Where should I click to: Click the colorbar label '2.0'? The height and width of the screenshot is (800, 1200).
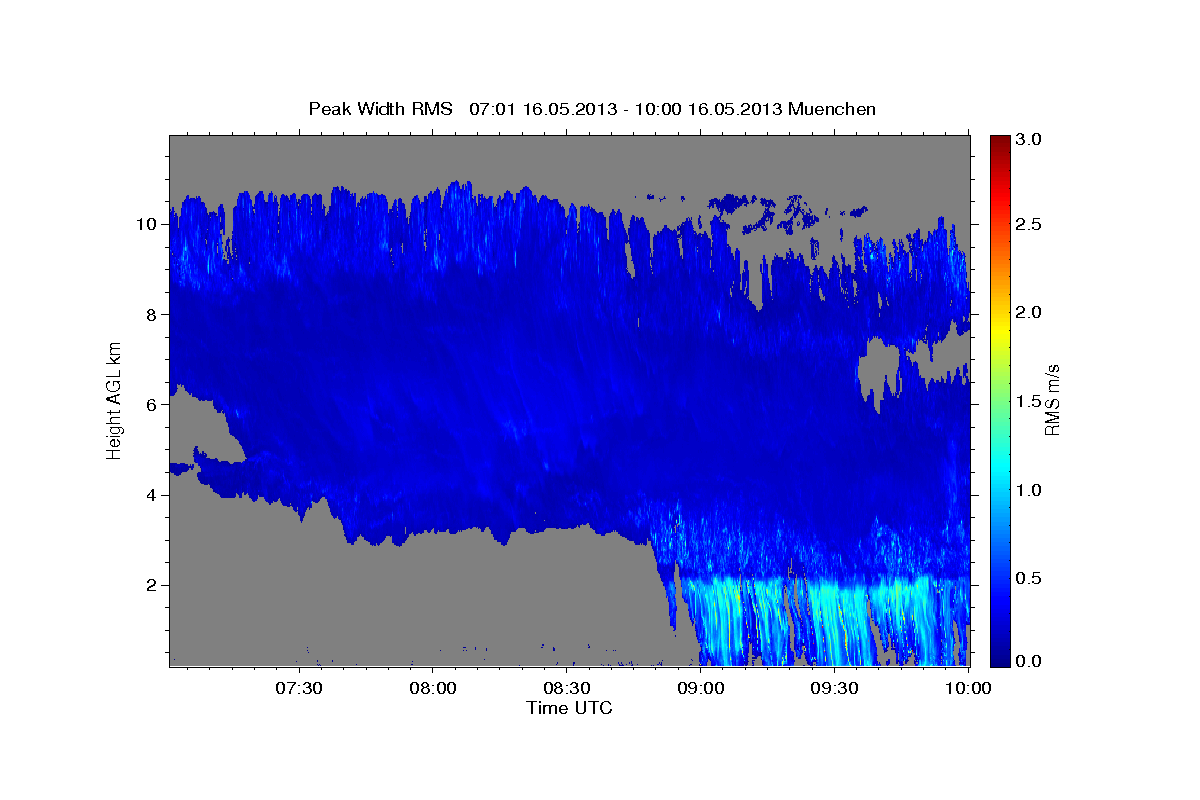pos(1029,313)
